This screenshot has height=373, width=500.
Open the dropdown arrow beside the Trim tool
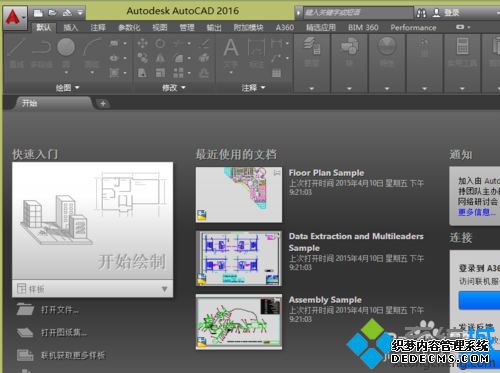[x=189, y=43]
